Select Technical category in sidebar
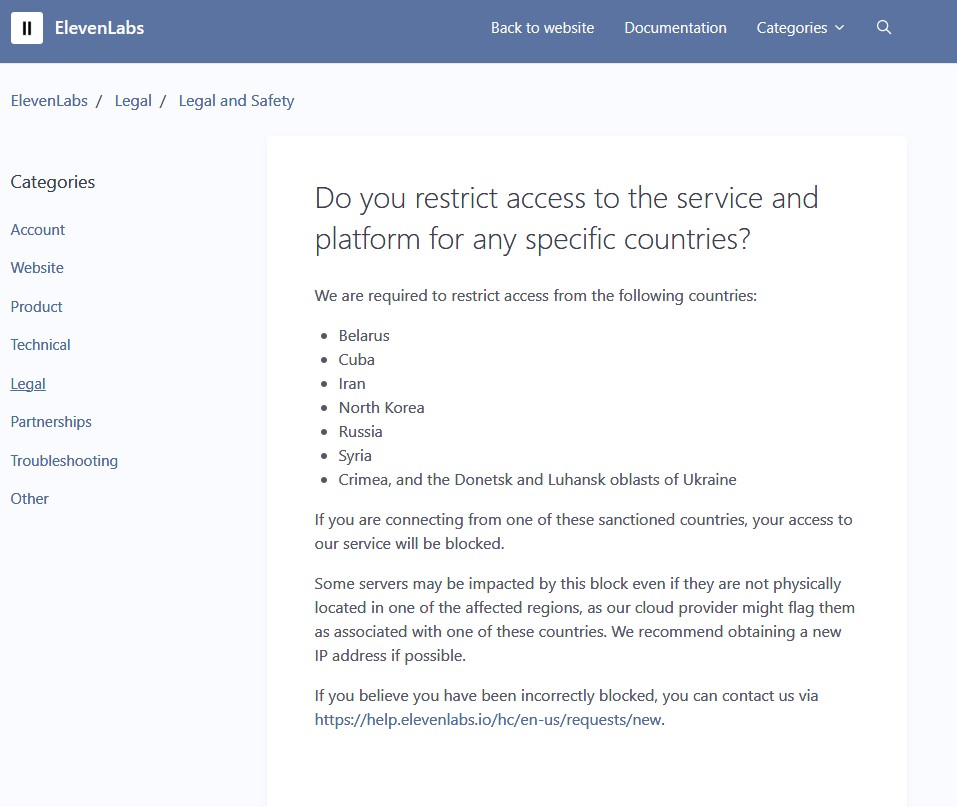 coord(40,345)
